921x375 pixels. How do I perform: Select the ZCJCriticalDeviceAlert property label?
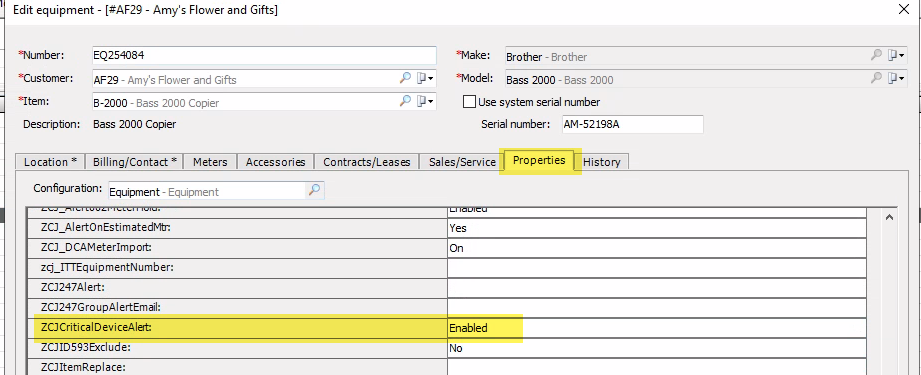point(96,327)
